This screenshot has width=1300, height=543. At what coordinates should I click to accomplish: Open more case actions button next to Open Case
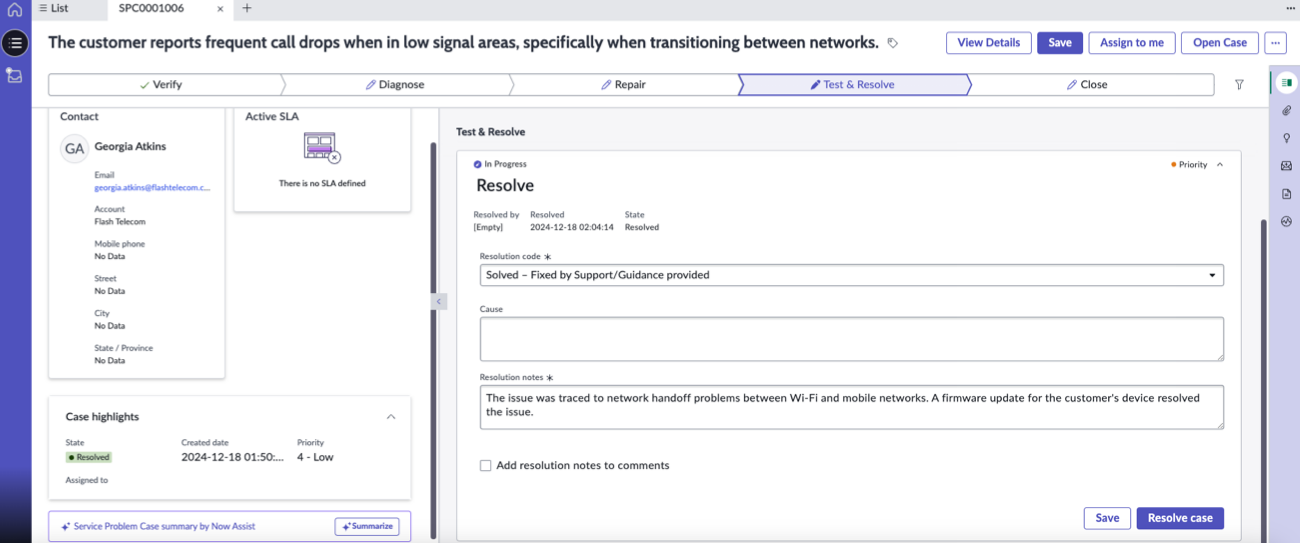click(1275, 43)
